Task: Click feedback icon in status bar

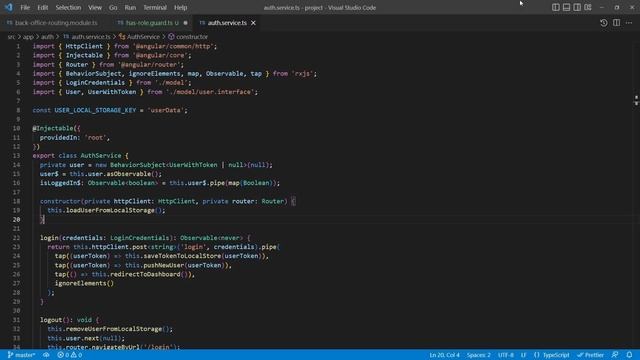Action: pos(615,355)
